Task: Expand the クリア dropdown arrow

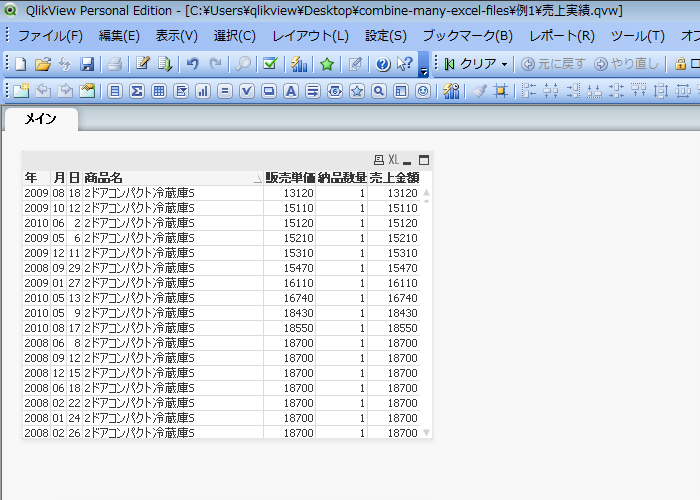Action: tap(504, 64)
